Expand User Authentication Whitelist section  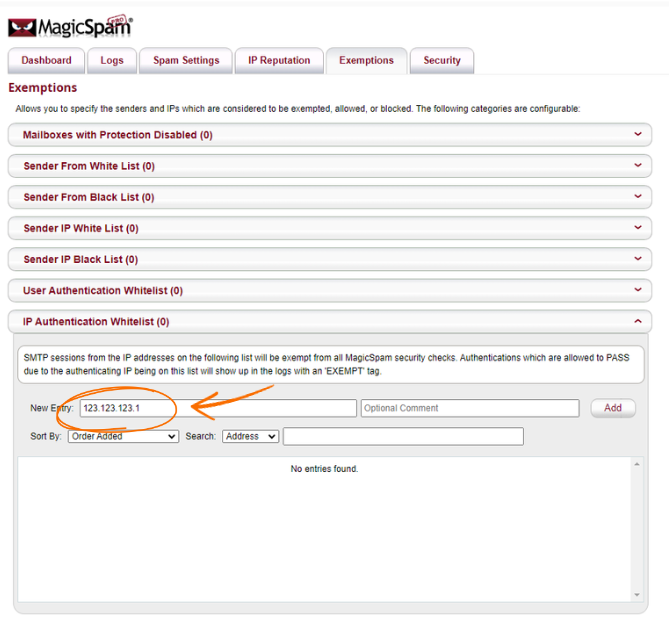click(x=329, y=291)
